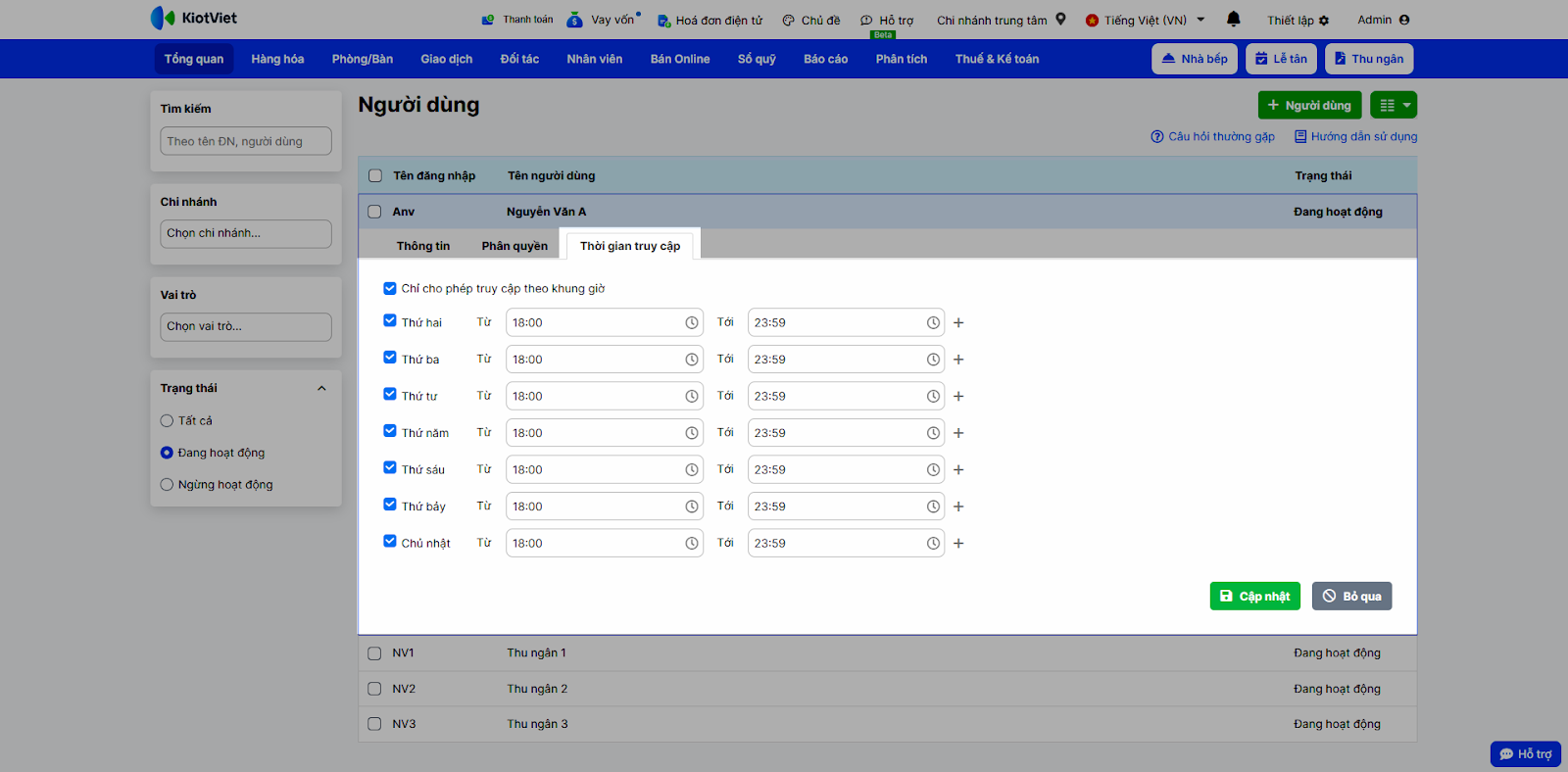1568x772 pixels.
Task: Open the column display options dropdown
Action: pyautogui.click(x=1395, y=105)
